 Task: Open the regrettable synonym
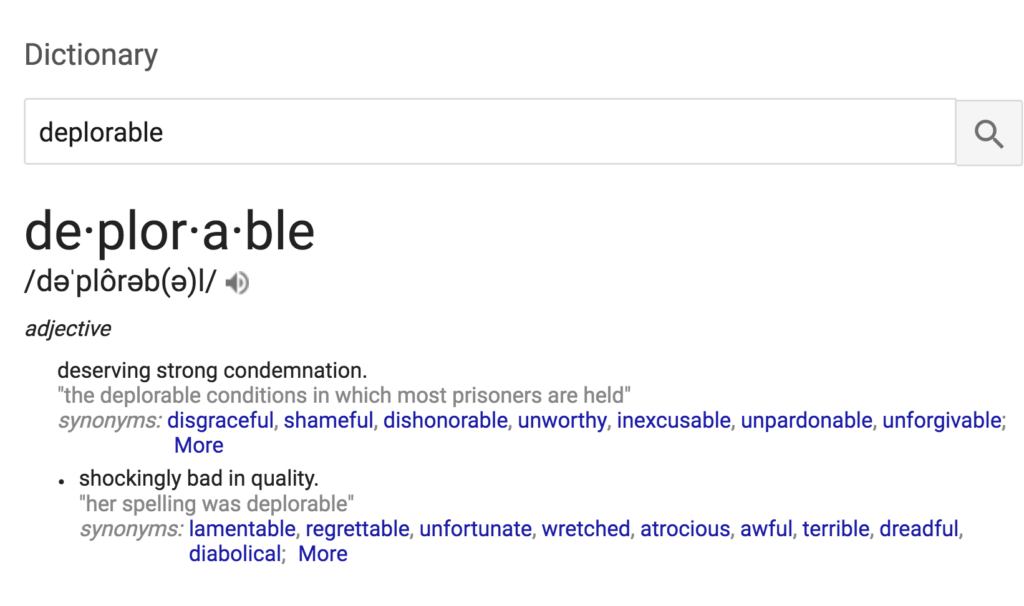click(x=357, y=529)
